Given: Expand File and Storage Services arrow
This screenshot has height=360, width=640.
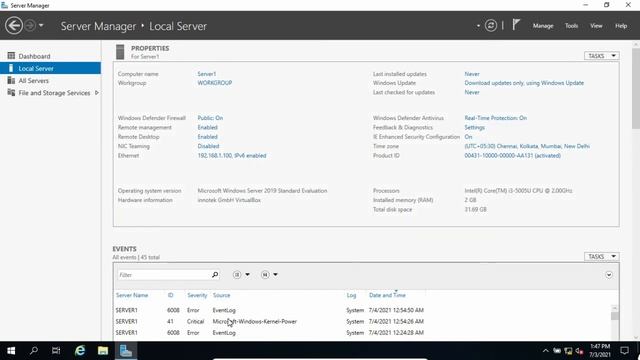Looking at the screenshot, I should [x=97, y=93].
